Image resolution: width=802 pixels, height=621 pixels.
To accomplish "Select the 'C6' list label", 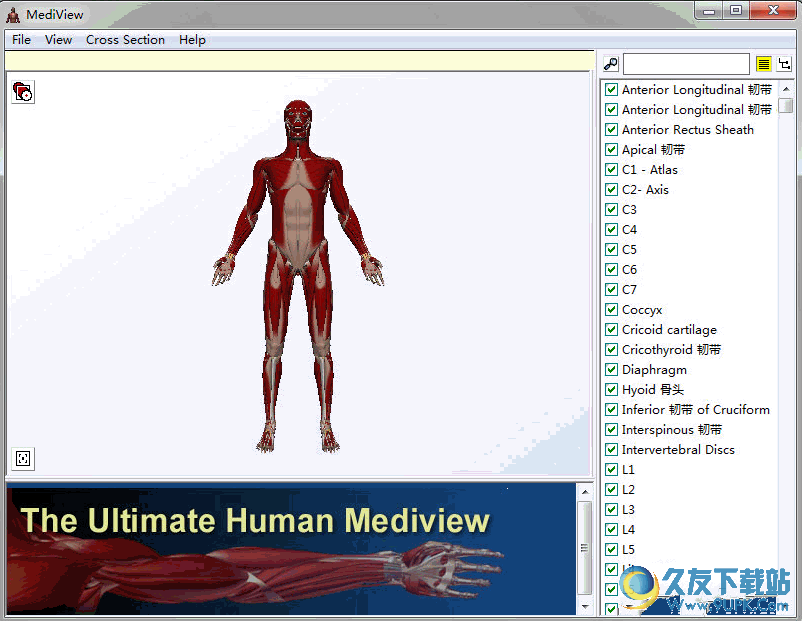I will pyautogui.click(x=629, y=270).
